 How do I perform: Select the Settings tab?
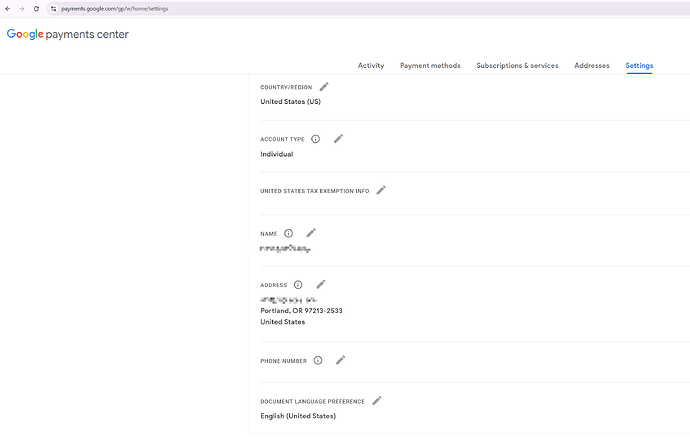coord(639,65)
